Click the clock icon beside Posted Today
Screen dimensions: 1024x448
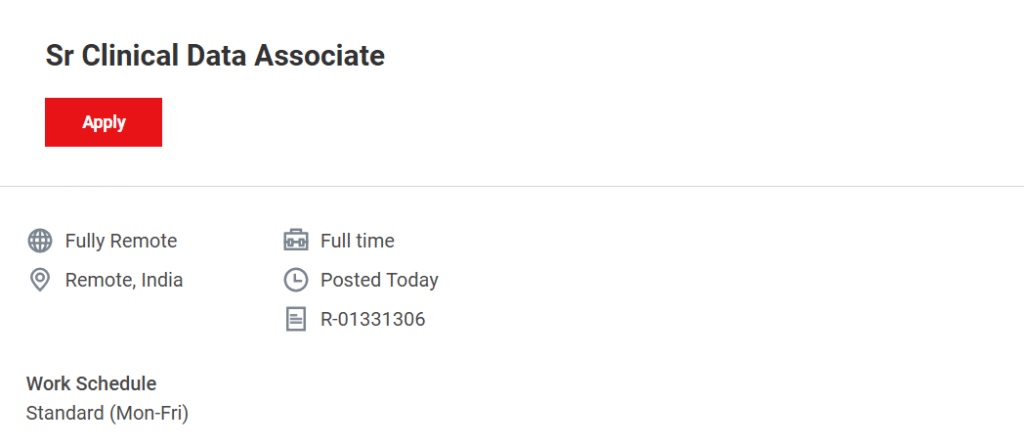295,280
